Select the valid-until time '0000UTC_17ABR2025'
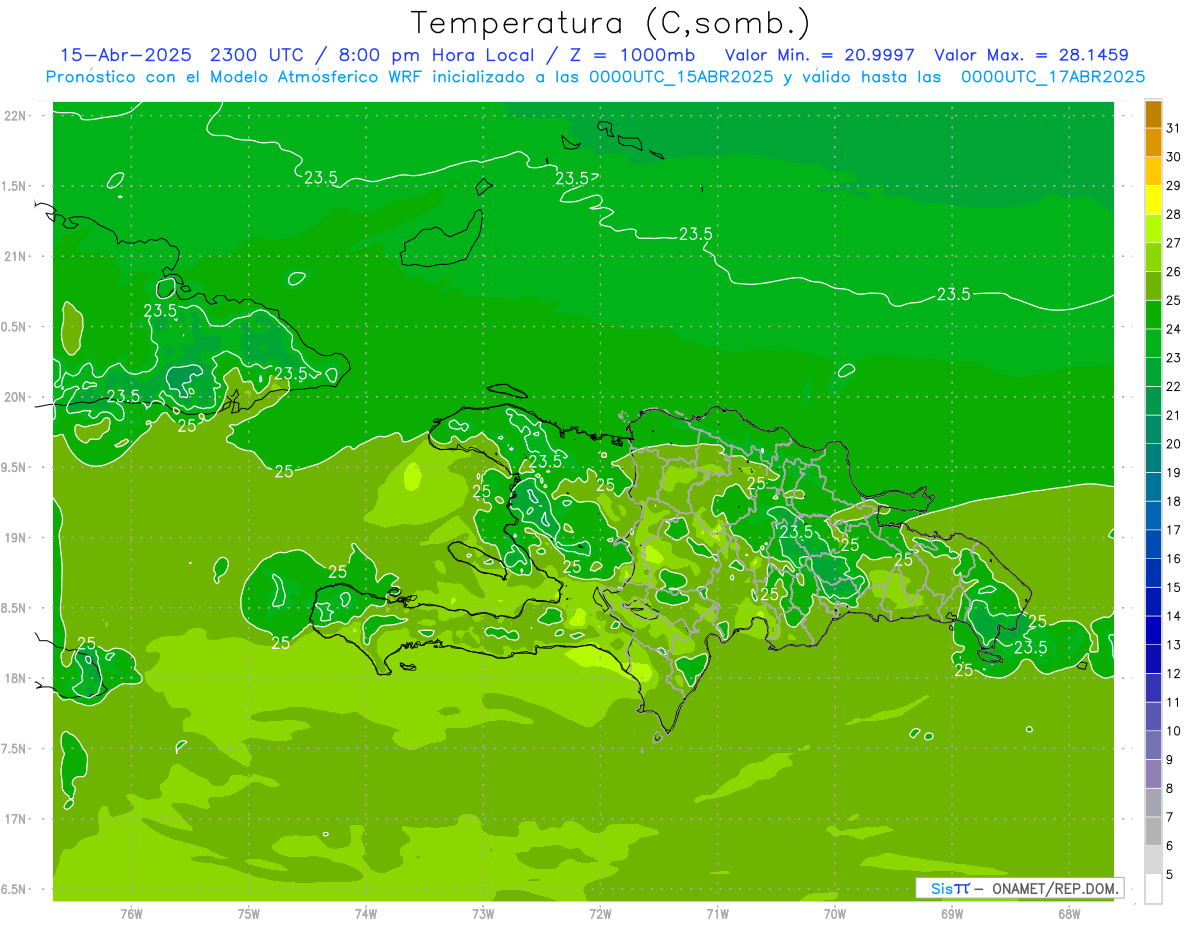 1052,77
